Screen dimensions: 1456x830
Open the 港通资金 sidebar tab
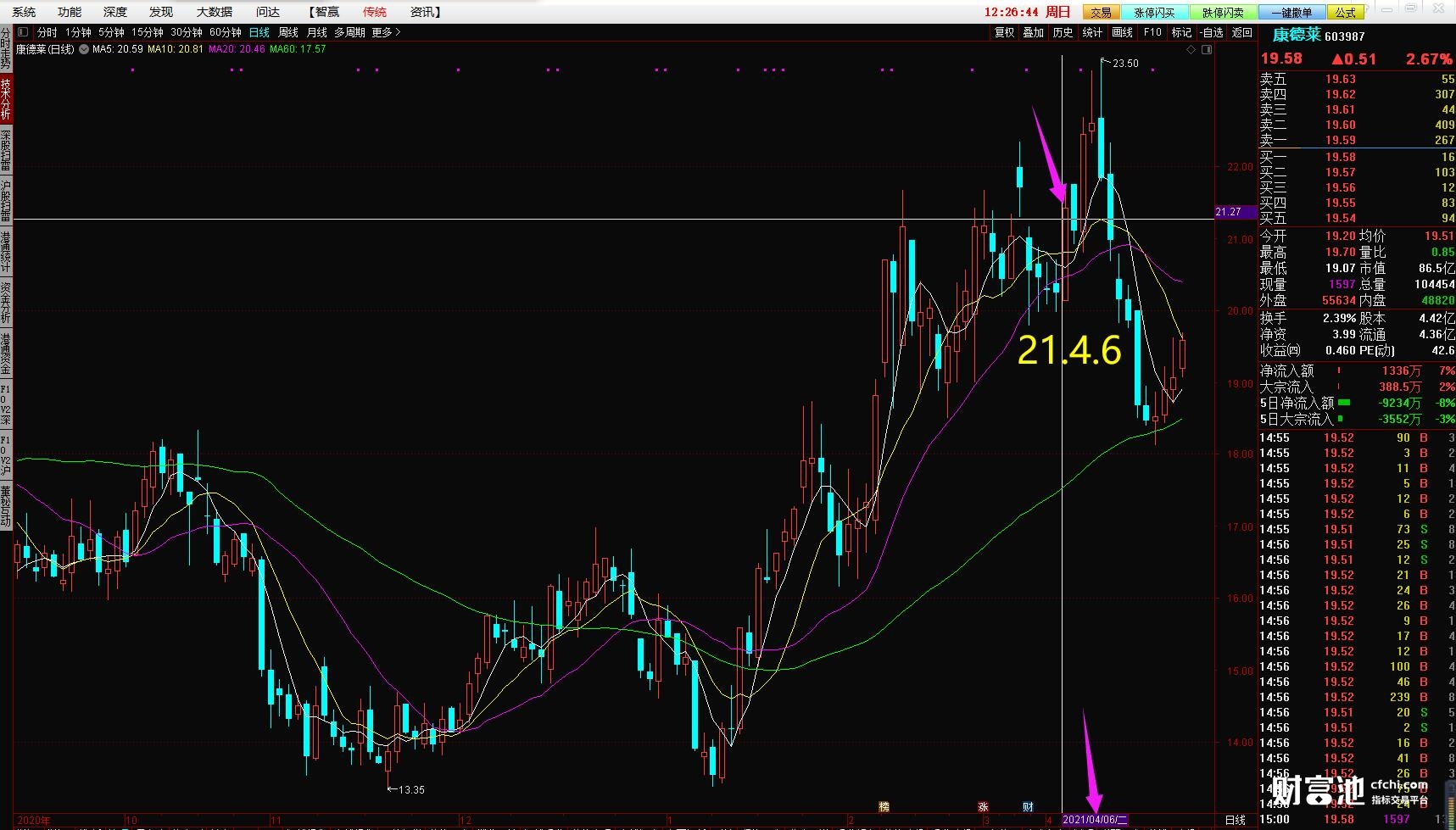click(6, 354)
